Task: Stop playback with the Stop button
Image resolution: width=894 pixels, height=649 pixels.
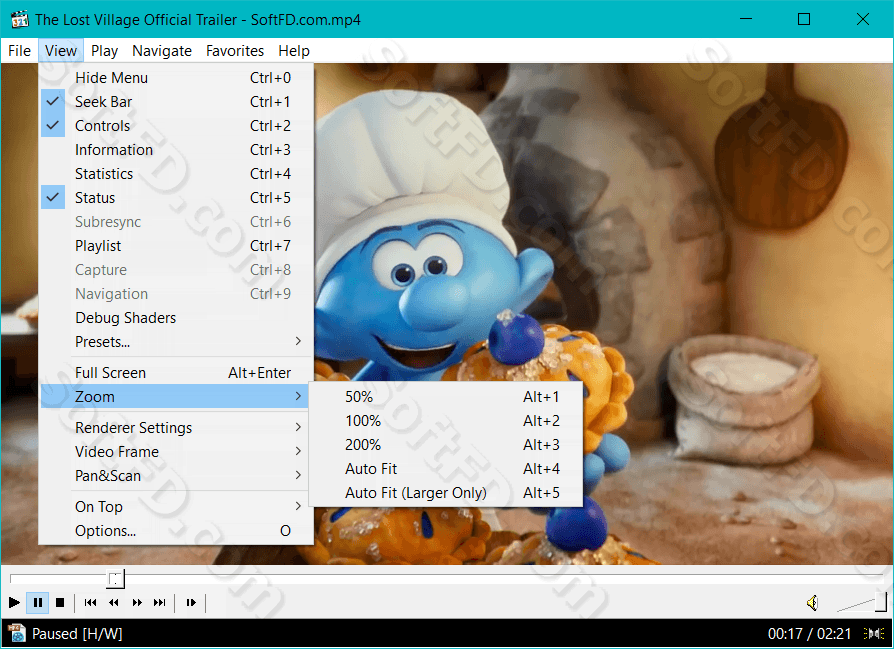Action: [60, 602]
